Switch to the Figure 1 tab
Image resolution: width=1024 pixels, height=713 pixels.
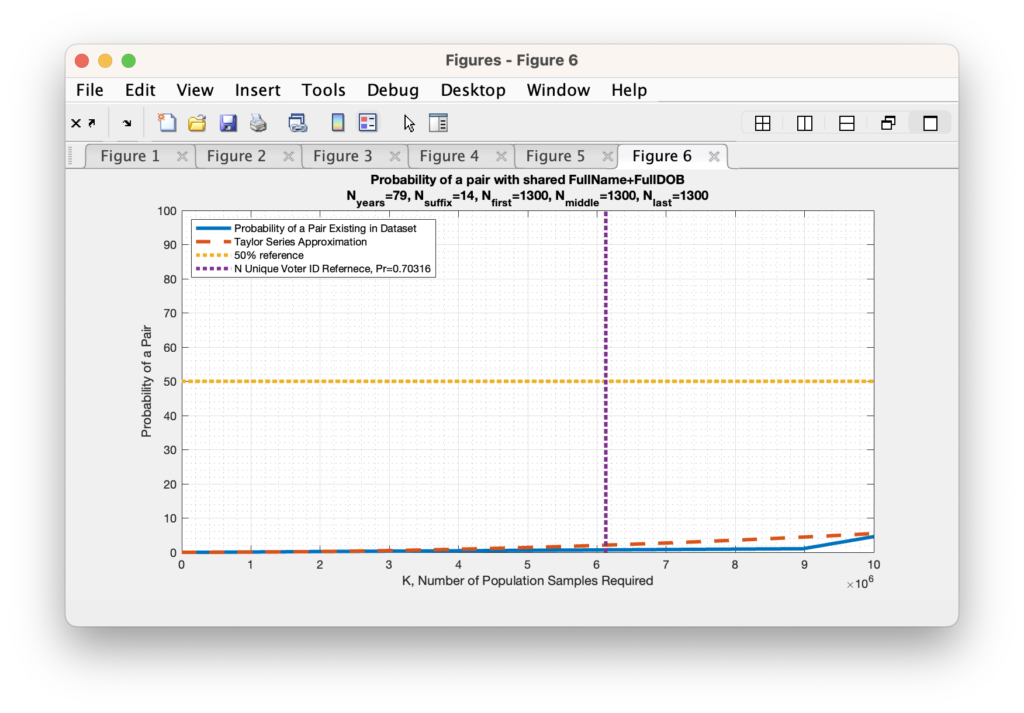click(x=129, y=156)
